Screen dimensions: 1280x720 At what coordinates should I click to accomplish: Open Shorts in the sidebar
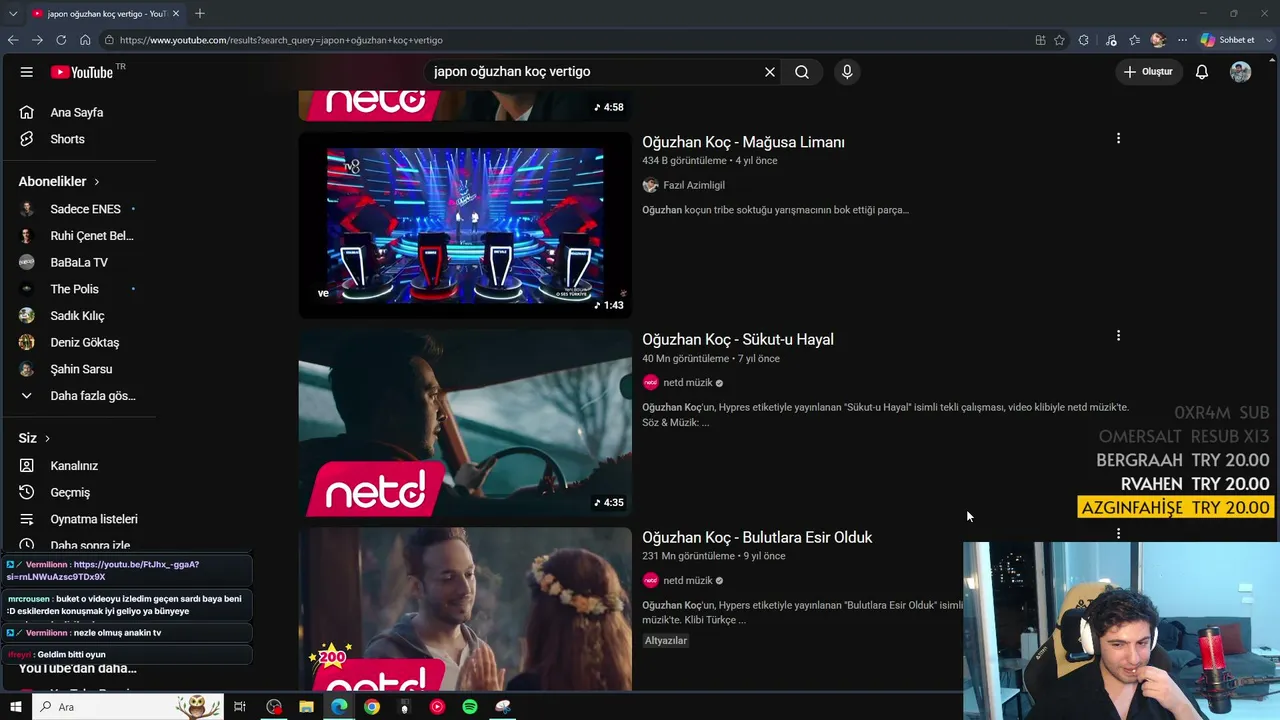[x=68, y=139]
